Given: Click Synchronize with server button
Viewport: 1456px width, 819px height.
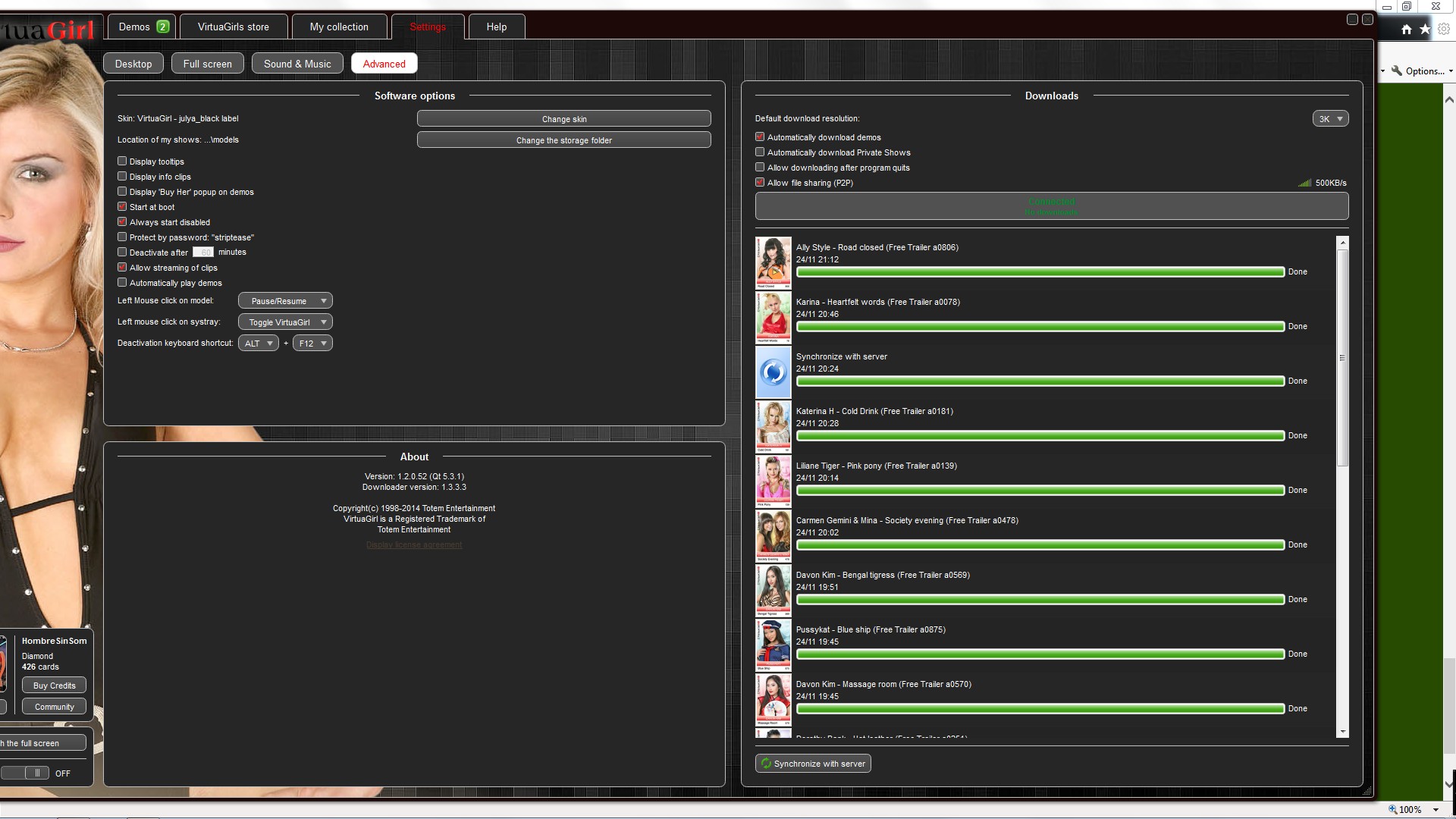Looking at the screenshot, I should coord(813,764).
